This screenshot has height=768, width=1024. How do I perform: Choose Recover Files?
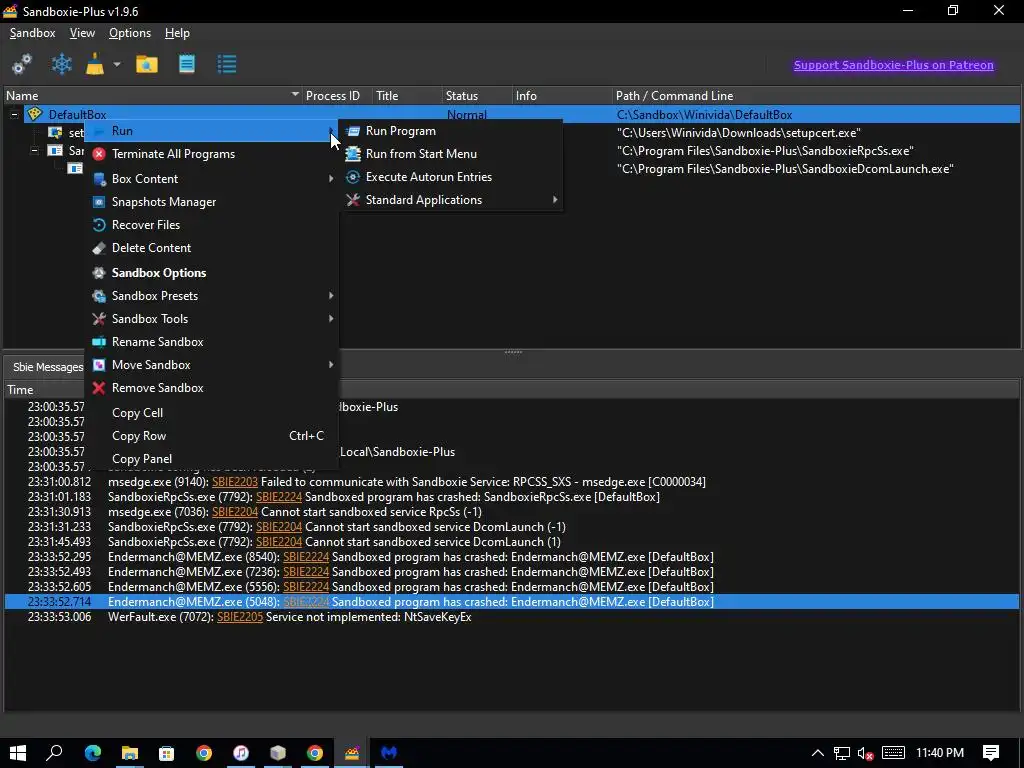212,225
